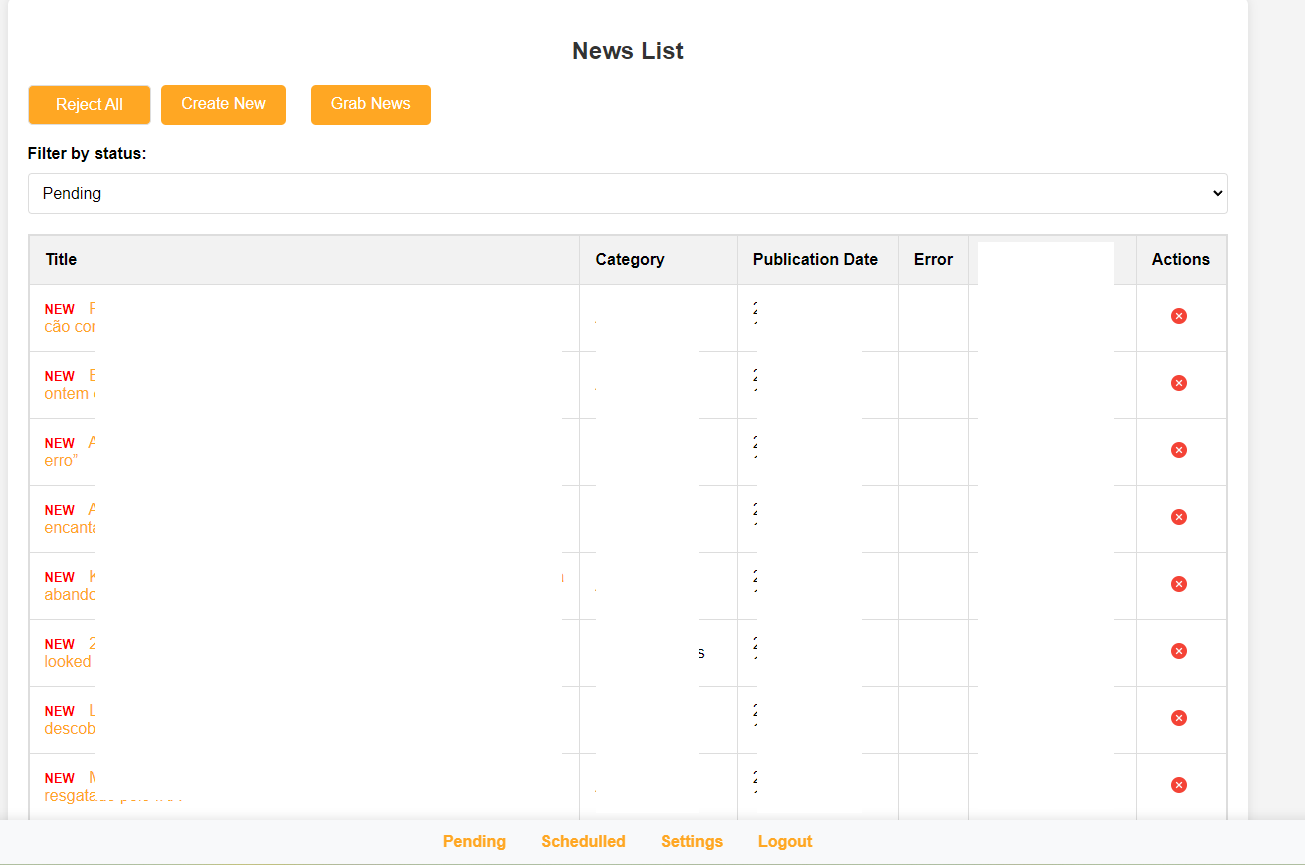1305x865 pixels.
Task: Delete the "resgata" news row using X icon
Action: [x=1179, y=785]
